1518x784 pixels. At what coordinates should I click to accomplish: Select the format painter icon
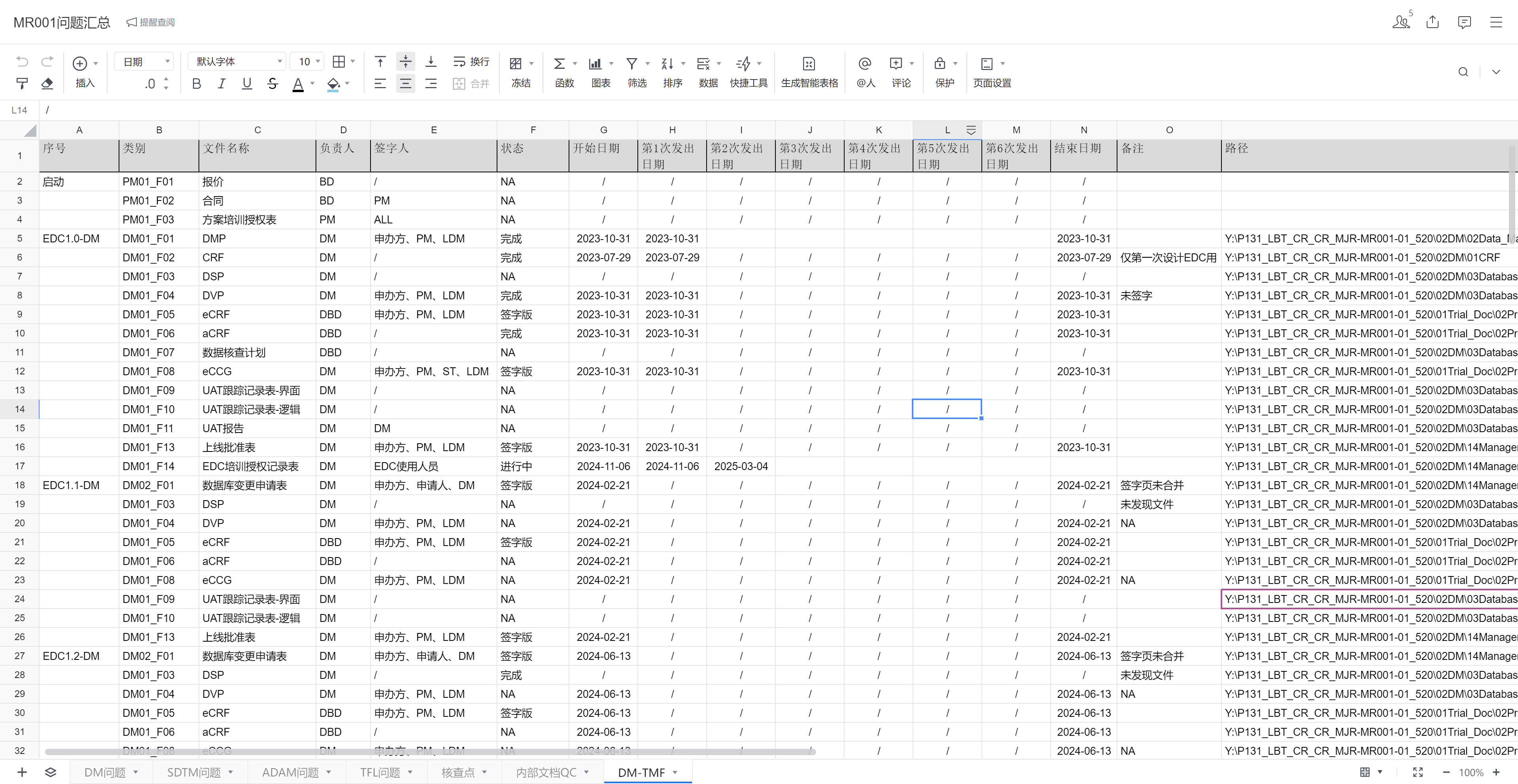(x=22, y=84)
